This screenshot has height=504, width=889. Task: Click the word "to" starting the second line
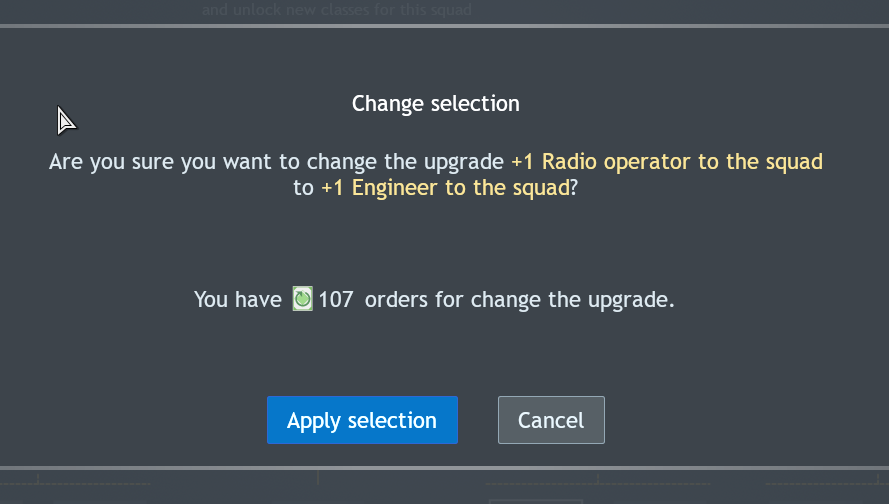click(x=303, y=187)
